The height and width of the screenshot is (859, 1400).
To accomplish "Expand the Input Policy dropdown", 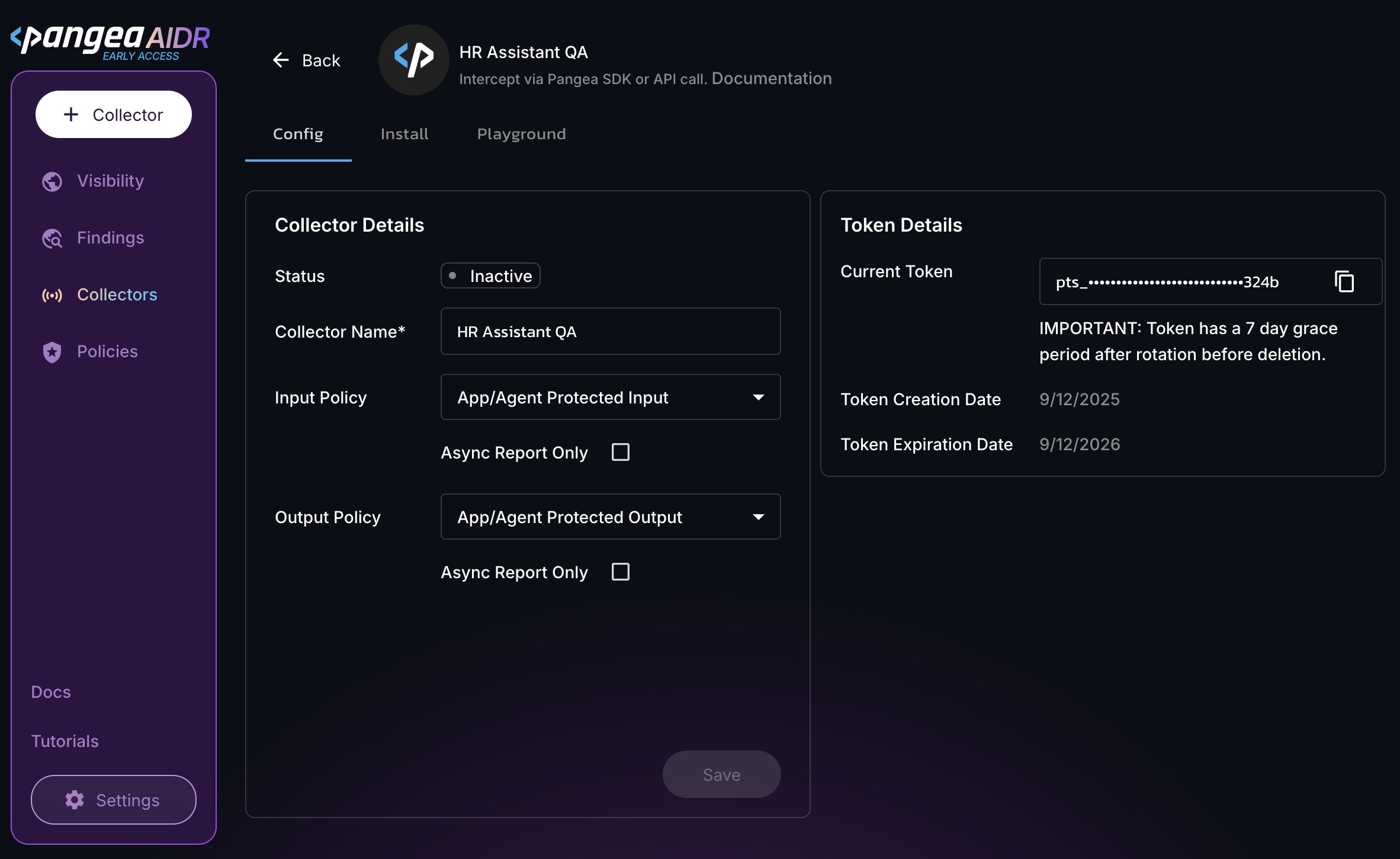I will coord(610,397).
